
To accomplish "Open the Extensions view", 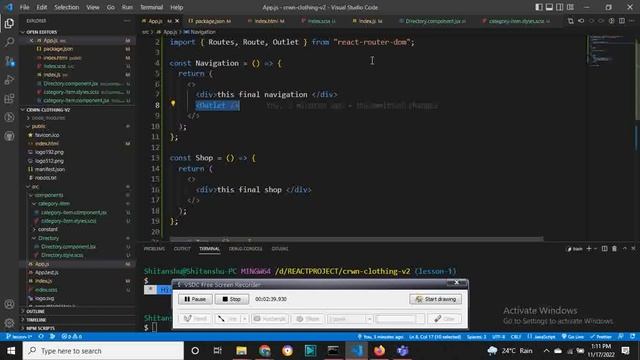I will [9, 99].
